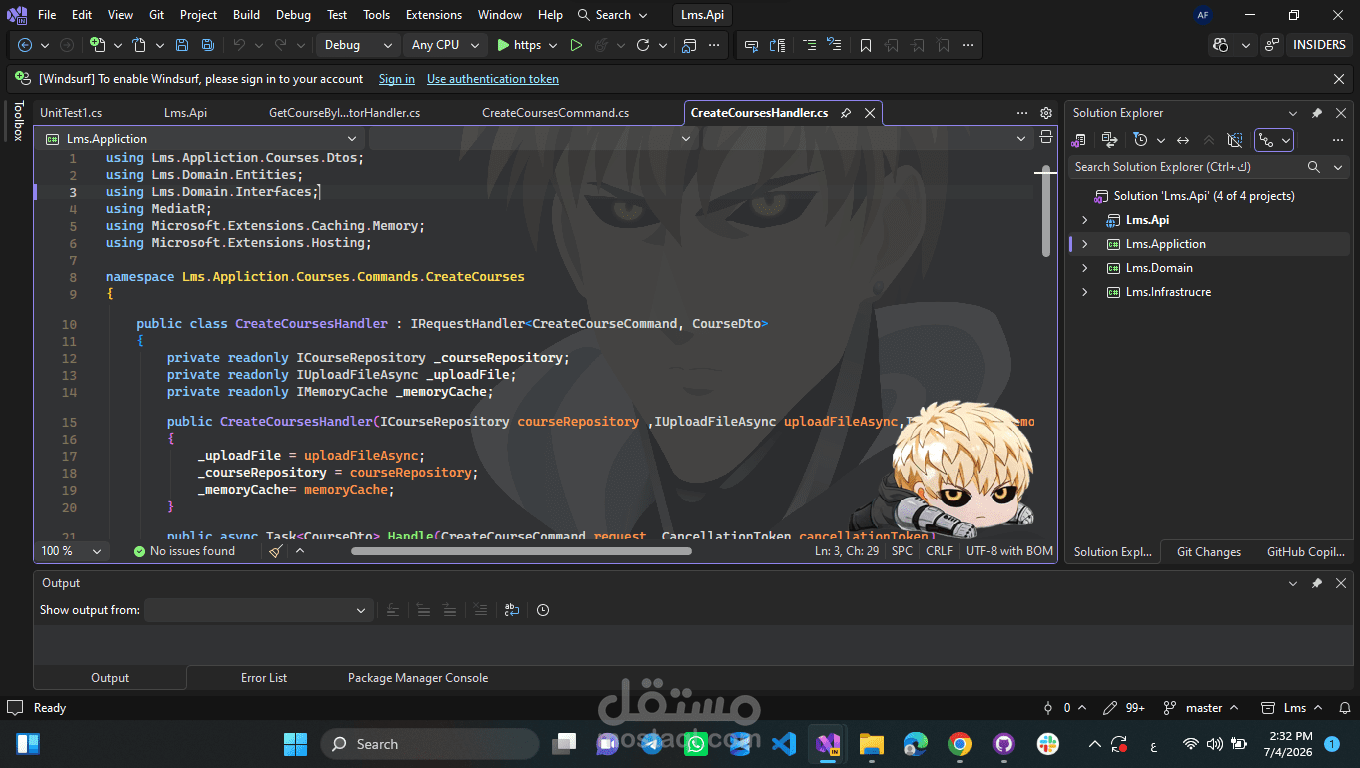Open the Debug configuration dropdown
This screenshot has height=768, width=1360.
[358, 45]
